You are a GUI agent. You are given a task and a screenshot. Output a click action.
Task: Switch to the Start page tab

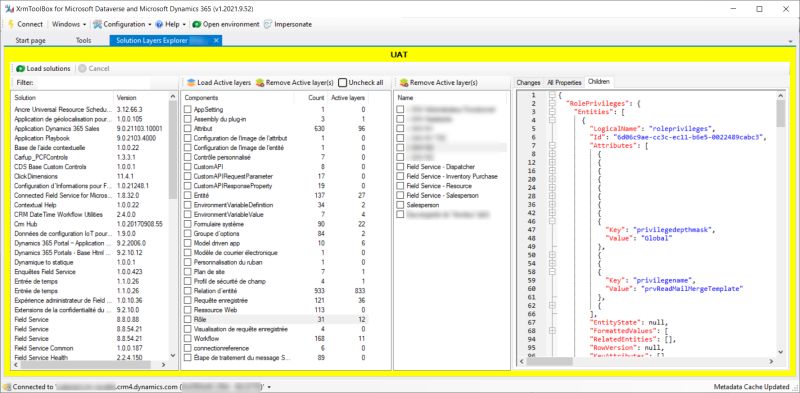click(x=31, y=40)
